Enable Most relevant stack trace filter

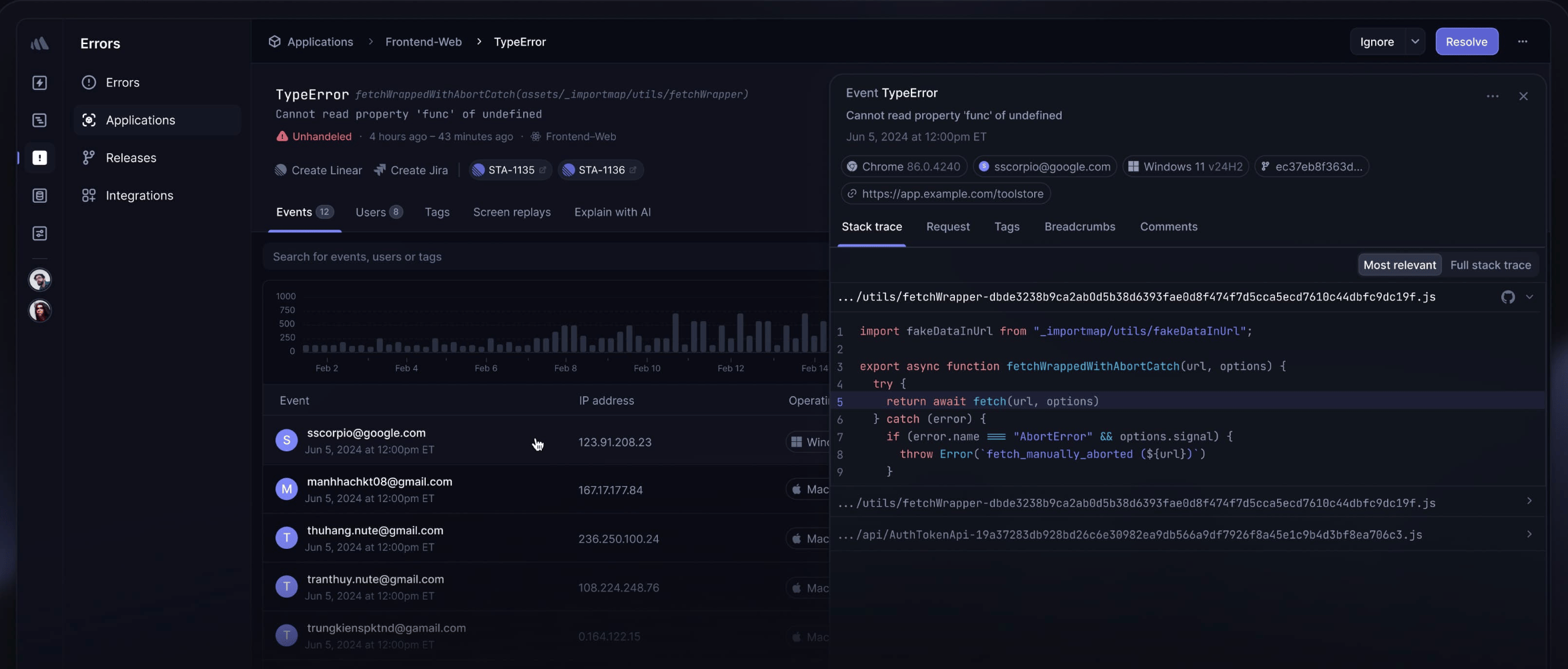(1399, 264)
